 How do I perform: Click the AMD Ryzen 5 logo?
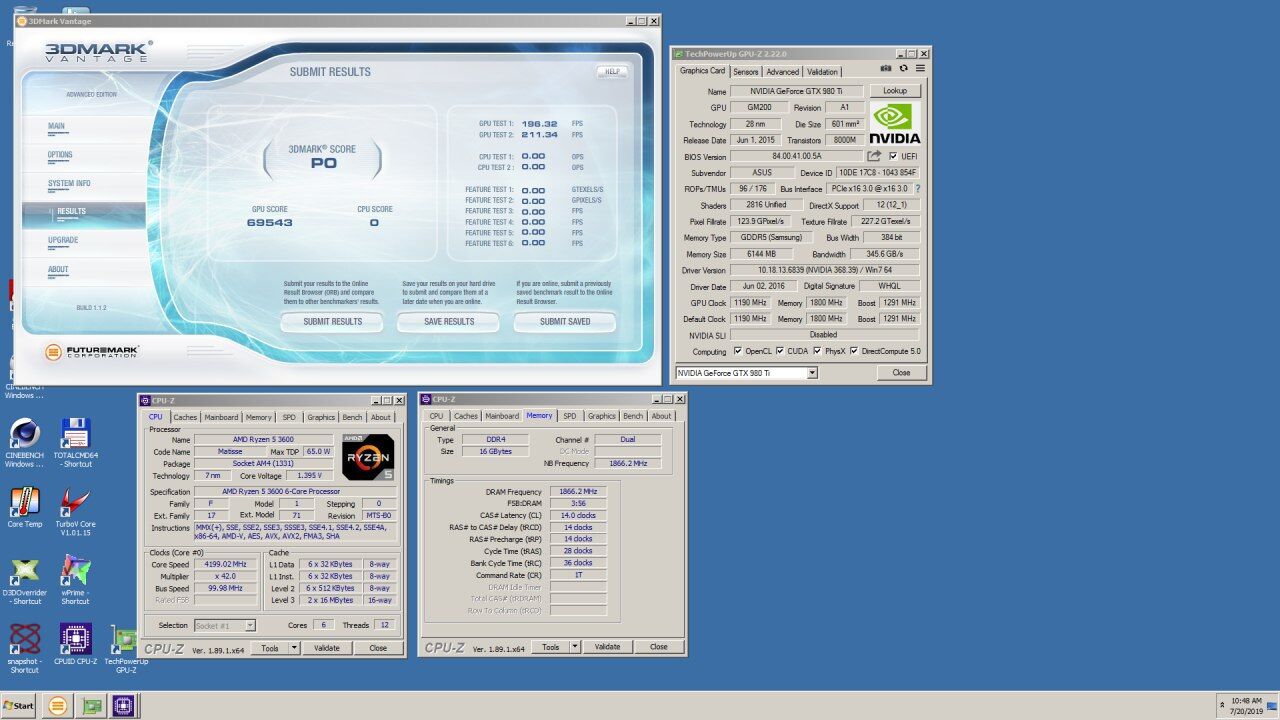[368, 456]
